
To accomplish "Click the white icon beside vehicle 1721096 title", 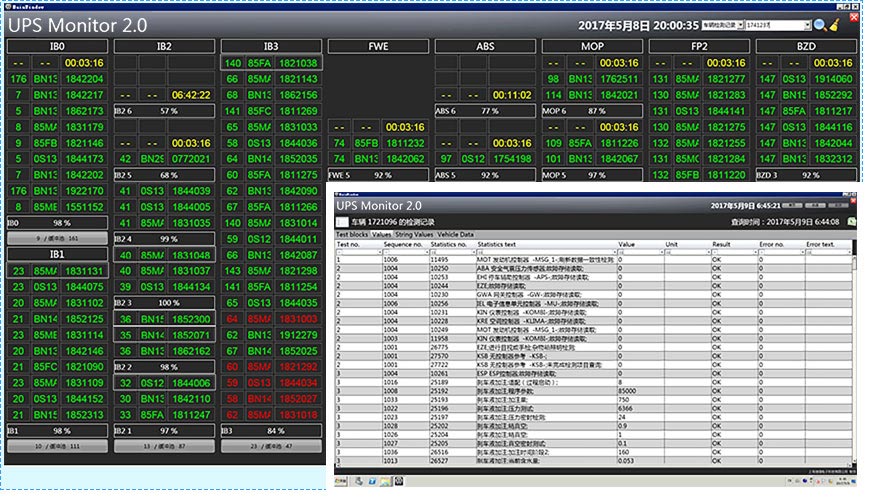I will click(x=342, y=222).
